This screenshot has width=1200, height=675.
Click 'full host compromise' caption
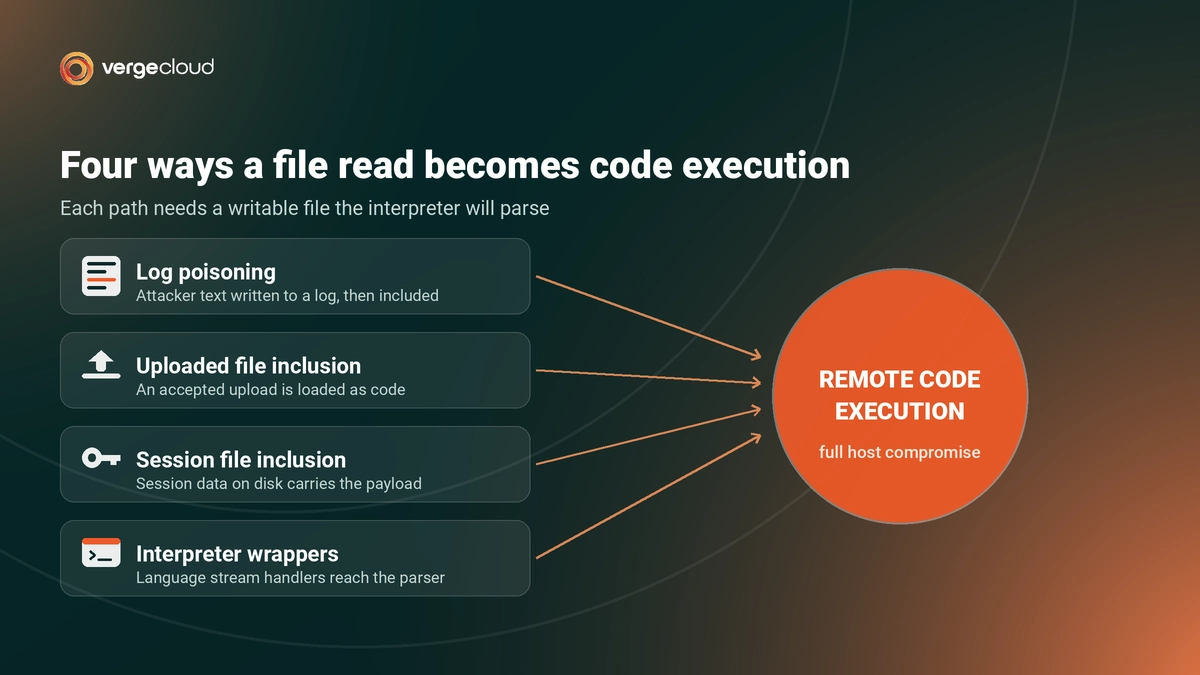click(x=900, y=452)
